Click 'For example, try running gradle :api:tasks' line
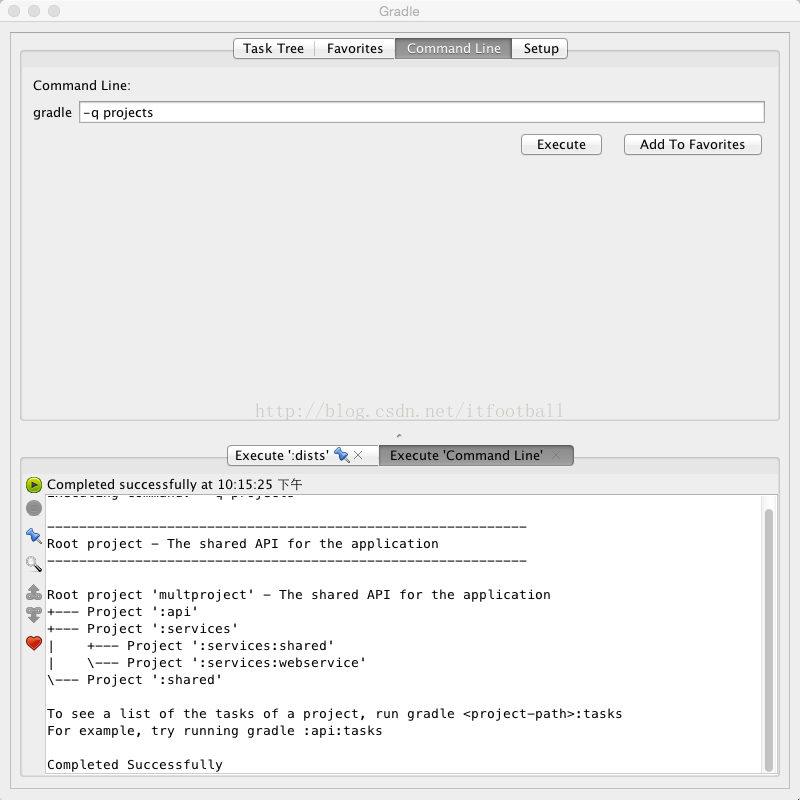Image resolution: width=800 pixels, height=800 pixels. (215, 731)
